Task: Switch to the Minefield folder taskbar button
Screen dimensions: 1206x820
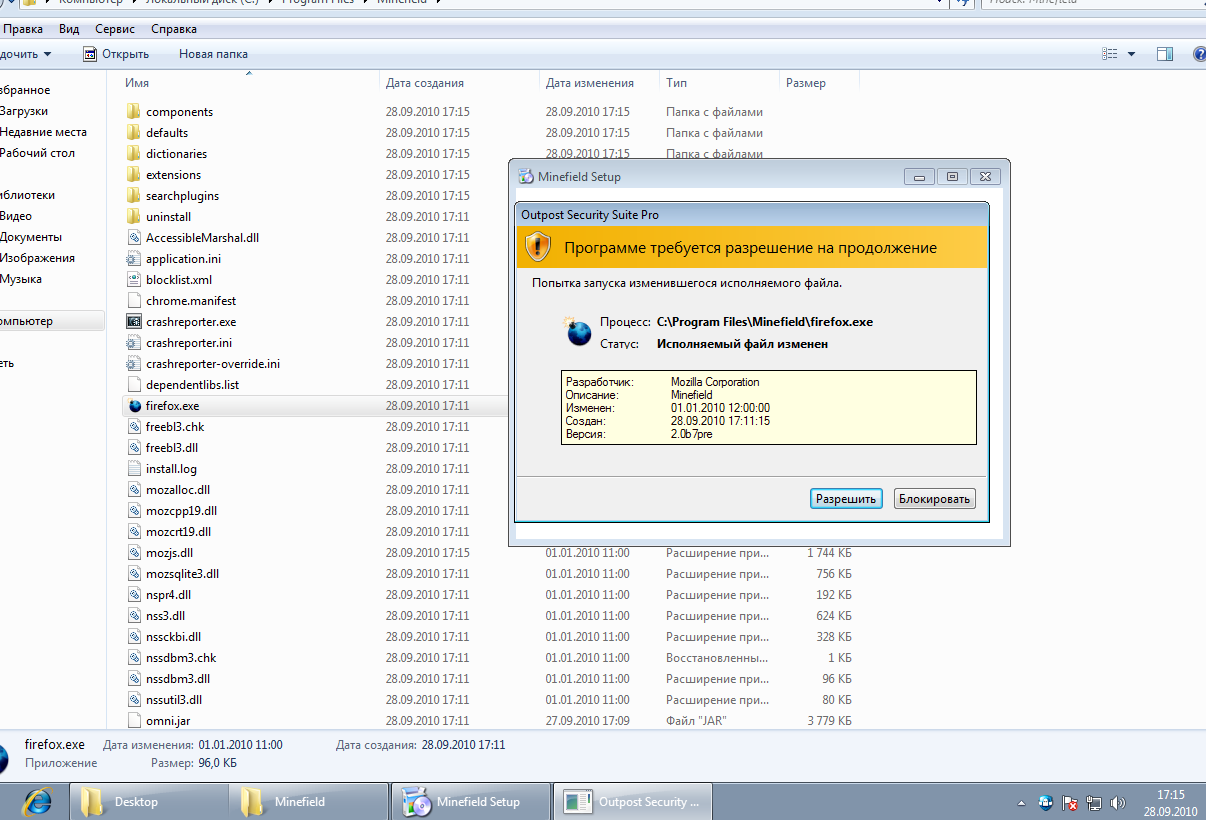Action: pos(309,802)
